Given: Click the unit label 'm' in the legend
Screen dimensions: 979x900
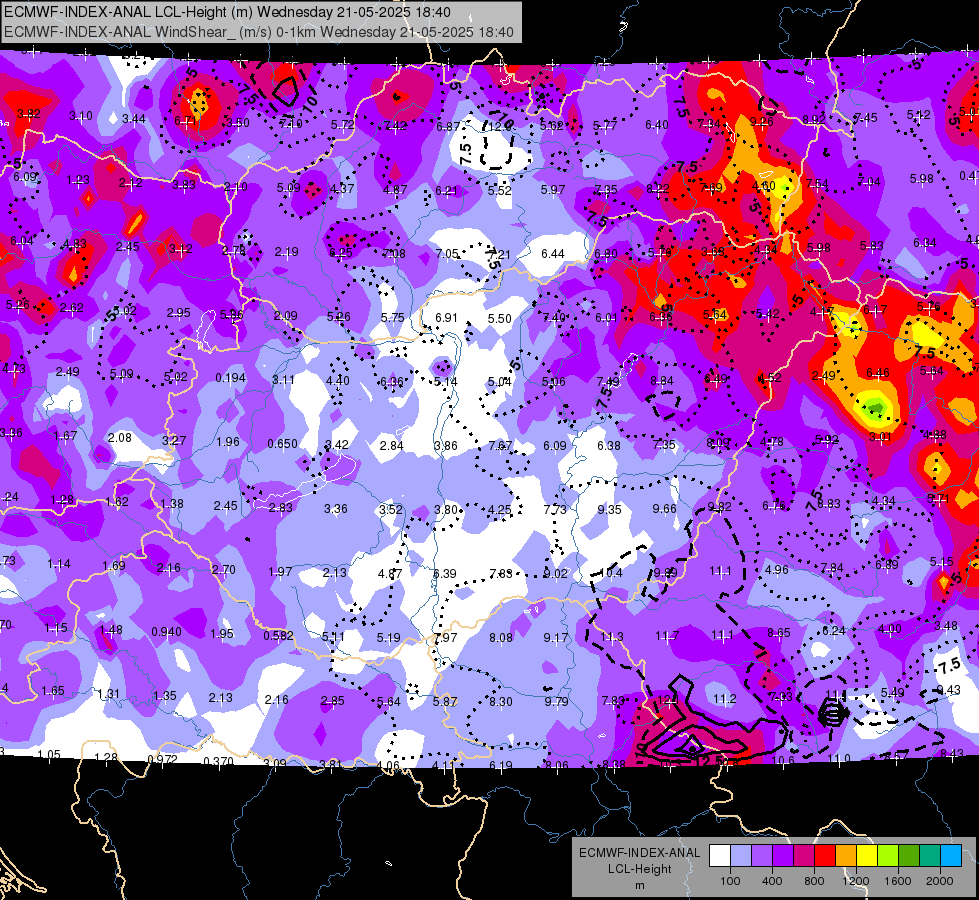Looking at the screenshot, I should click(639, 886).
